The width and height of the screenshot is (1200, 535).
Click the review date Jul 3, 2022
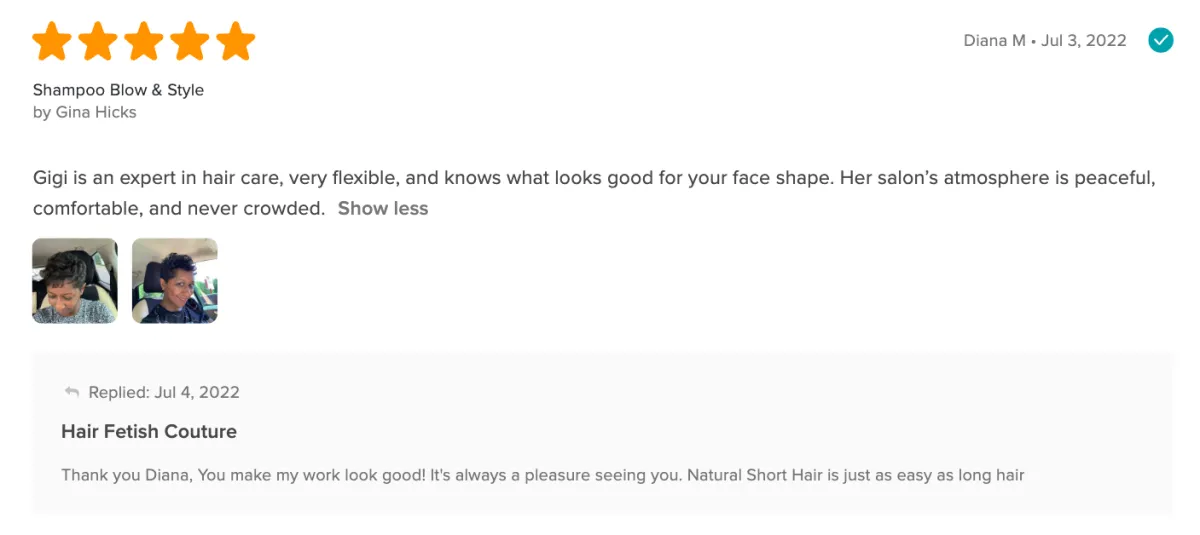[x=1084, y=41]
